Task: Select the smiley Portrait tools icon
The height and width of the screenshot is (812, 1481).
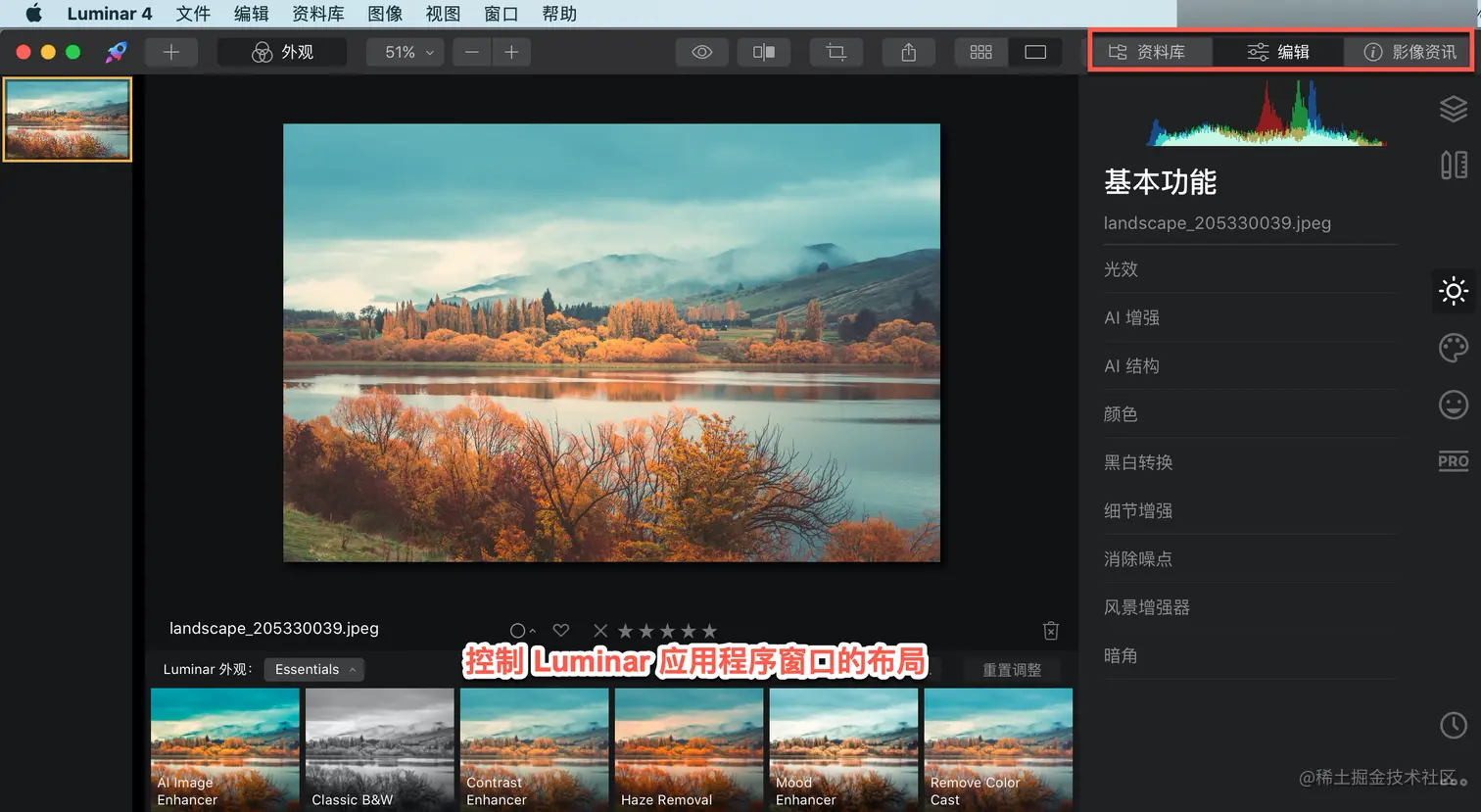Action: pos(1454,405)
